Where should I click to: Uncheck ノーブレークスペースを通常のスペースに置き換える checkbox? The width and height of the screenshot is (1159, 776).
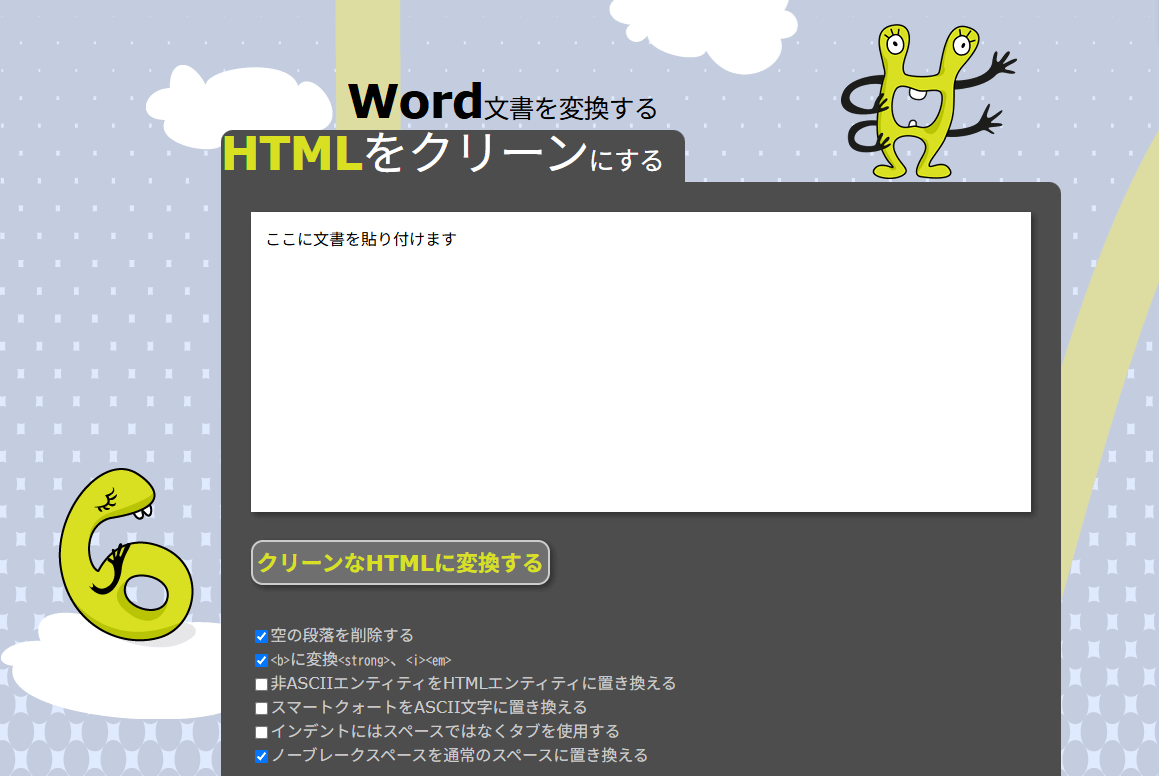point(261,756)
